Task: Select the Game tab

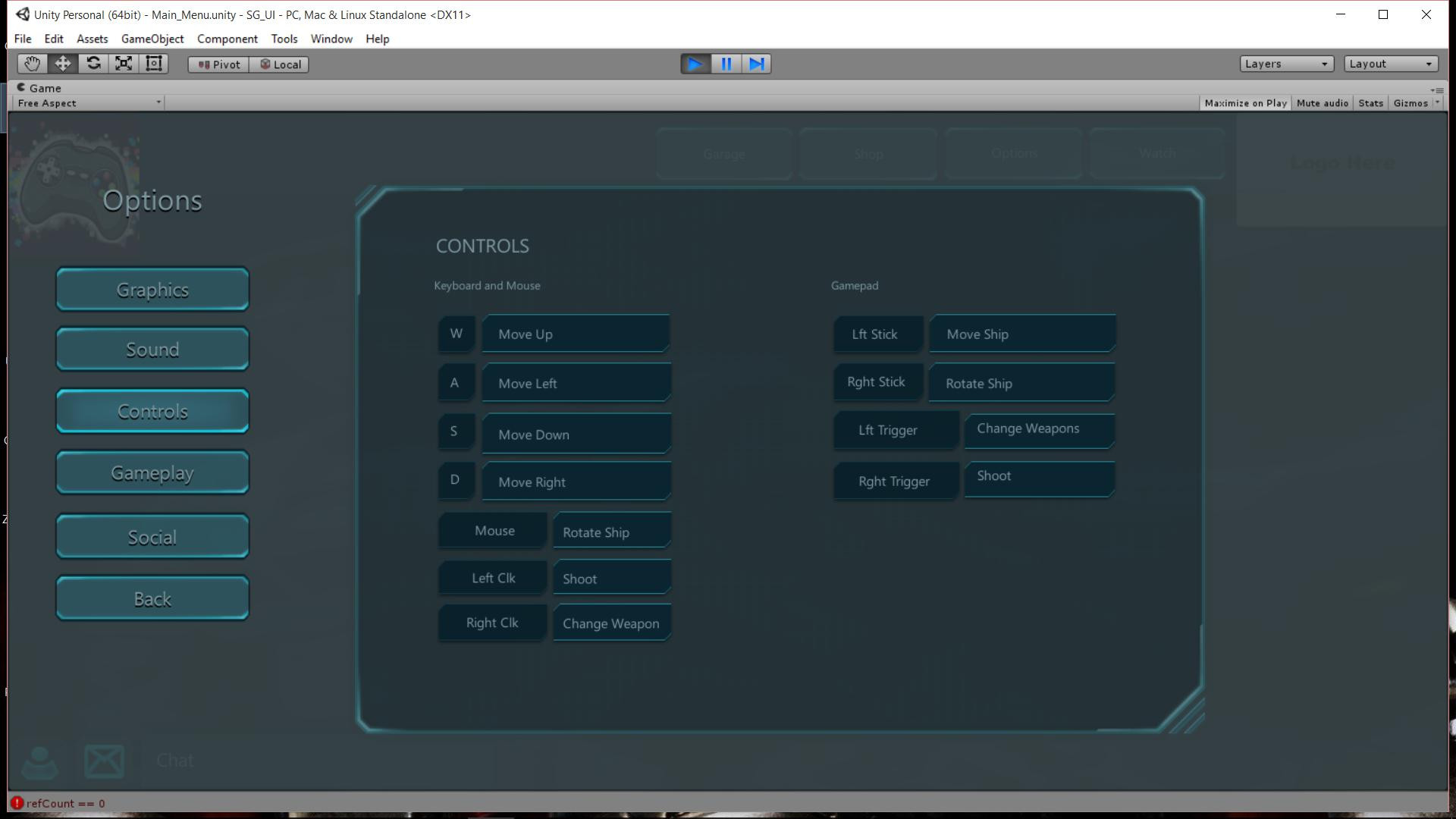Action: (39, 88)
